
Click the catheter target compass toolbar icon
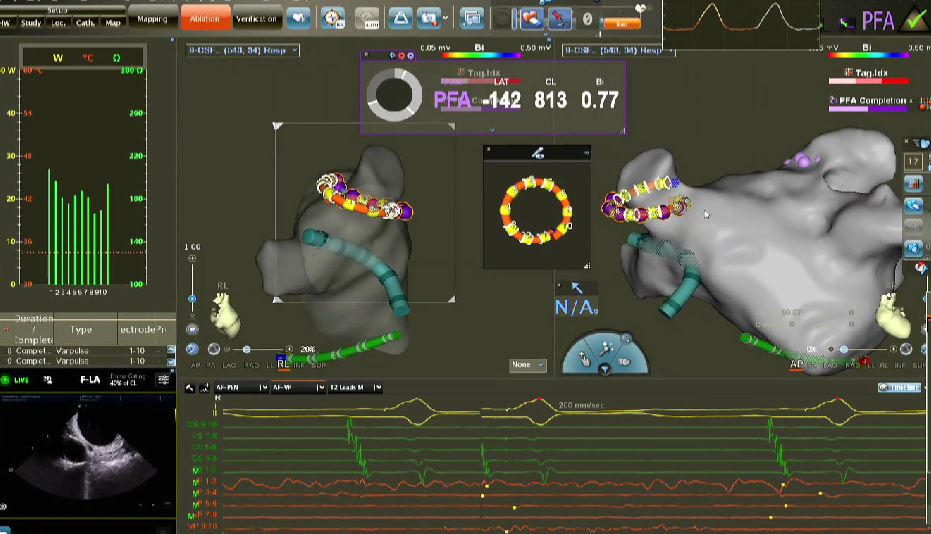point(332,17)
